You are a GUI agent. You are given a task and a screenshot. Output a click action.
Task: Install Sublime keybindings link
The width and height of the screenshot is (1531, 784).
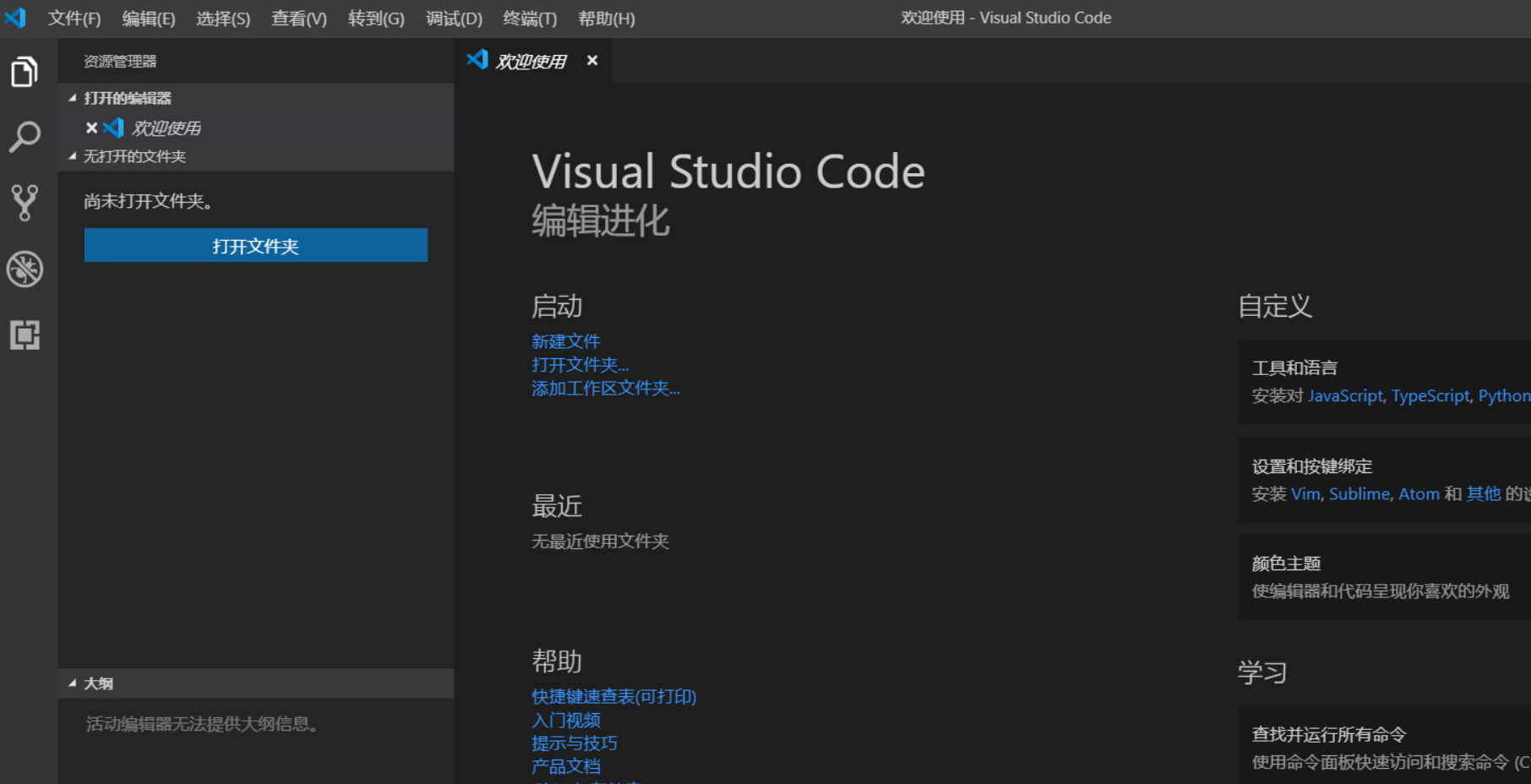pos(1359,494)
